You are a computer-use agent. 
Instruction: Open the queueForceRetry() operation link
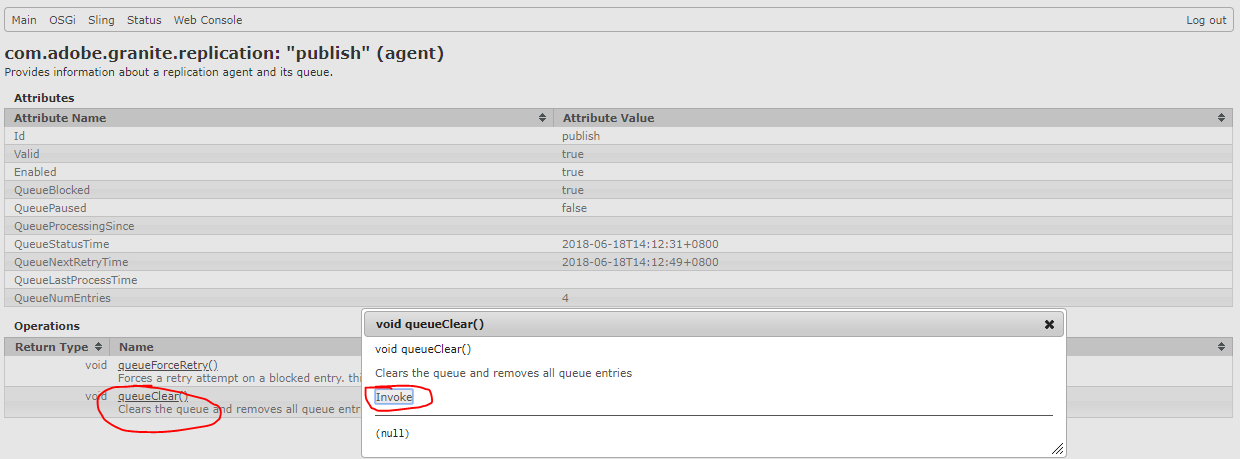tap(168, 365)
